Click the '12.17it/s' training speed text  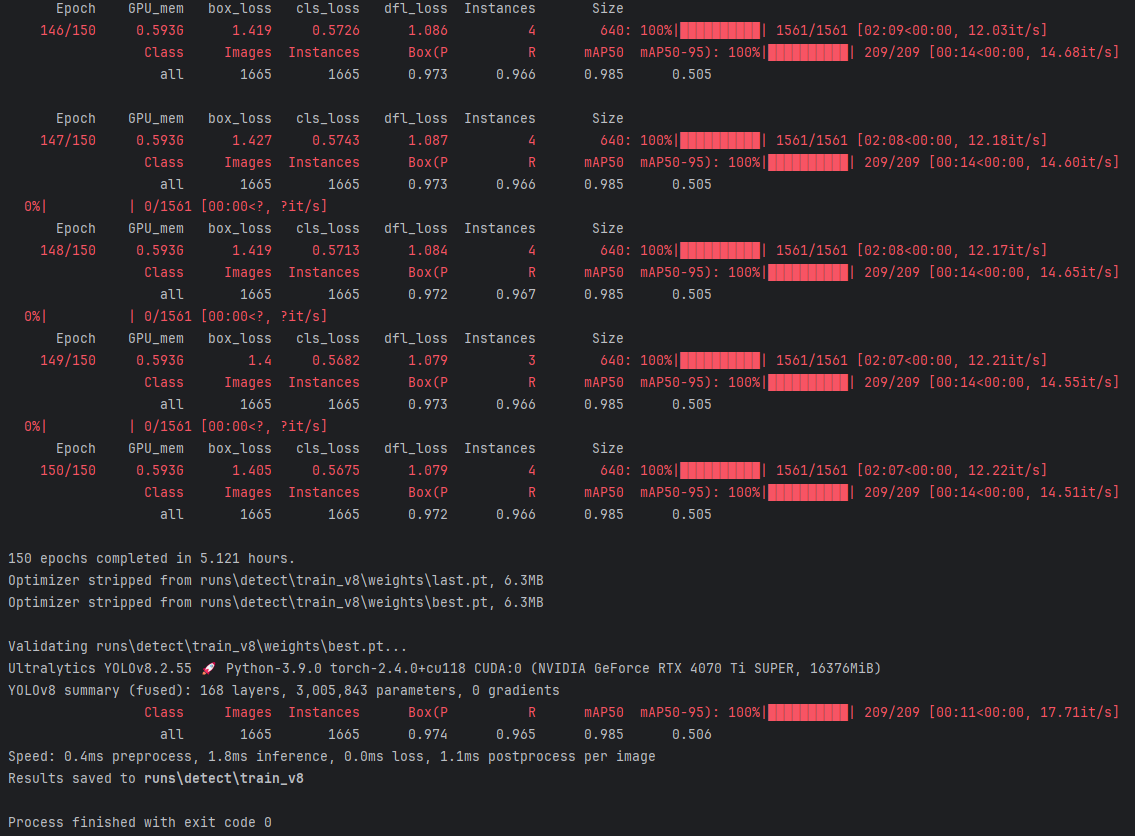pos(1003,250)
